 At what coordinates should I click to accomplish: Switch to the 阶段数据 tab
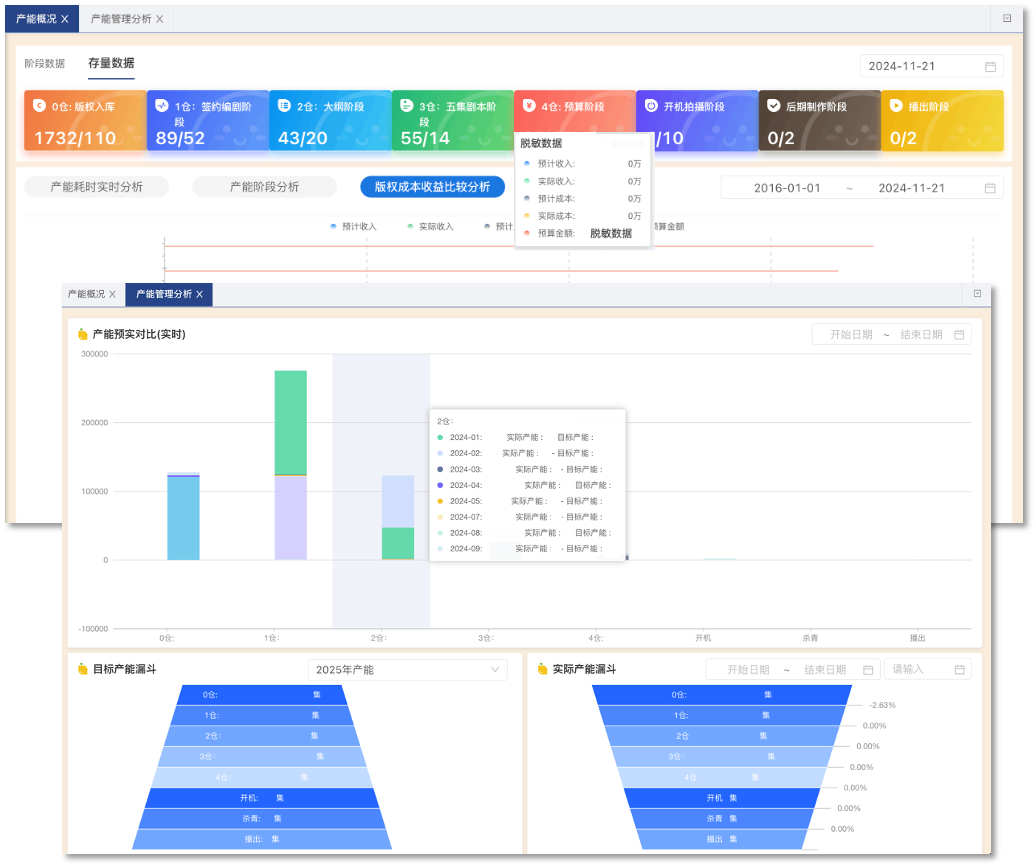tap(45, 63)
